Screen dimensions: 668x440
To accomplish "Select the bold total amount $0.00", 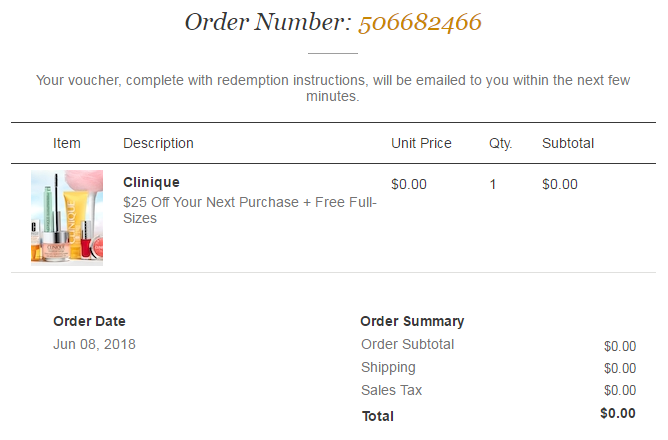I will [617, 413].
